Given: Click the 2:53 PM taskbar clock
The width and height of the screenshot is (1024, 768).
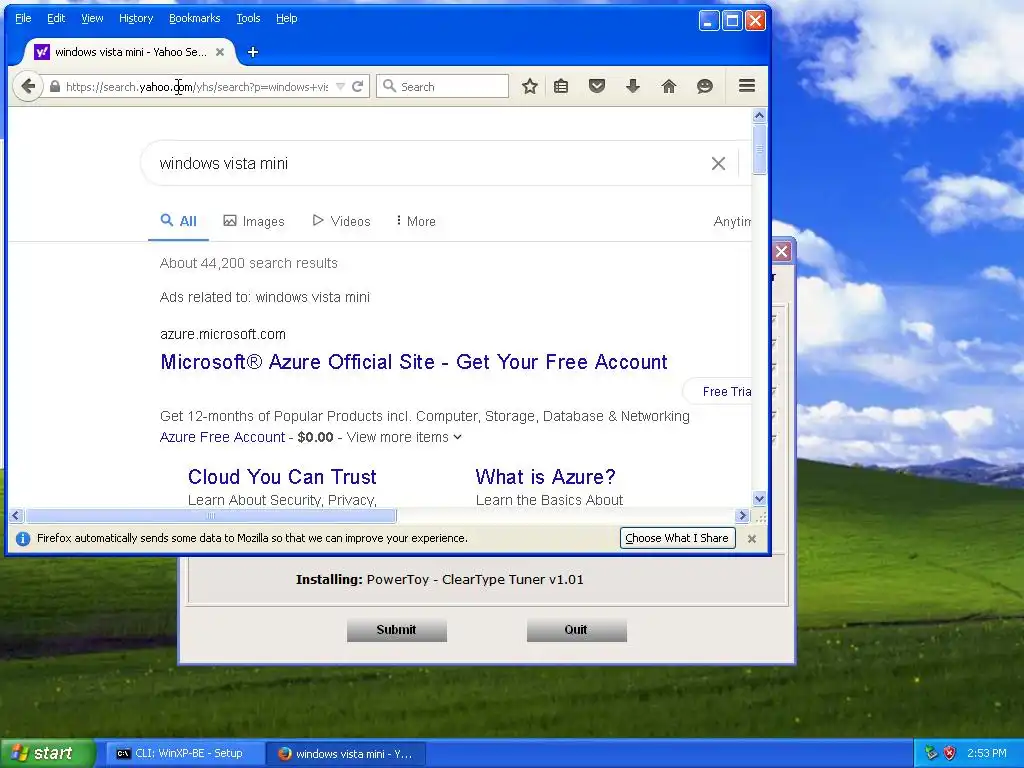Looking at the screenshot, I should coord(987,754).
